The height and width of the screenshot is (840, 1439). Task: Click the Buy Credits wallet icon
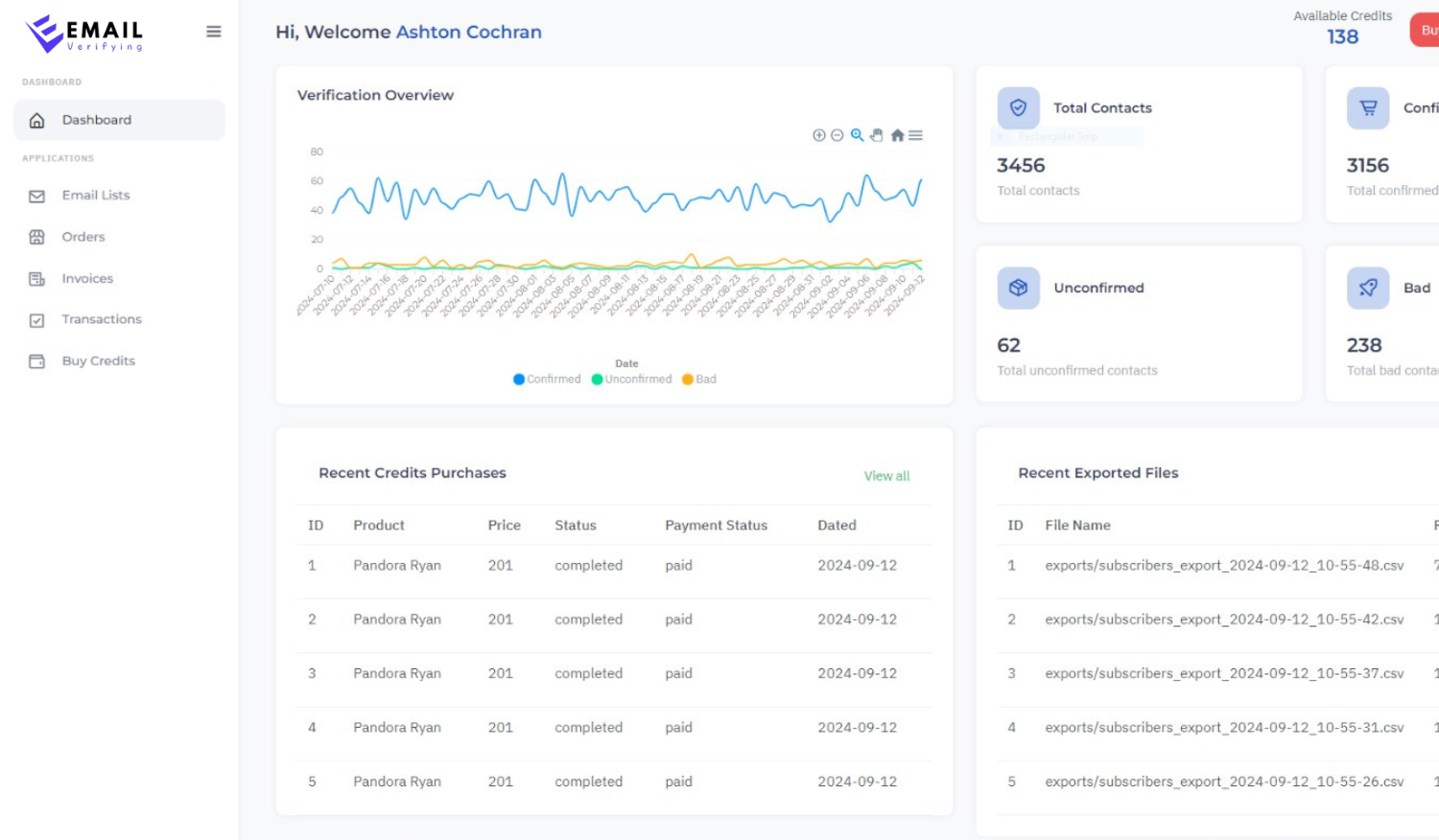[36, 362]
